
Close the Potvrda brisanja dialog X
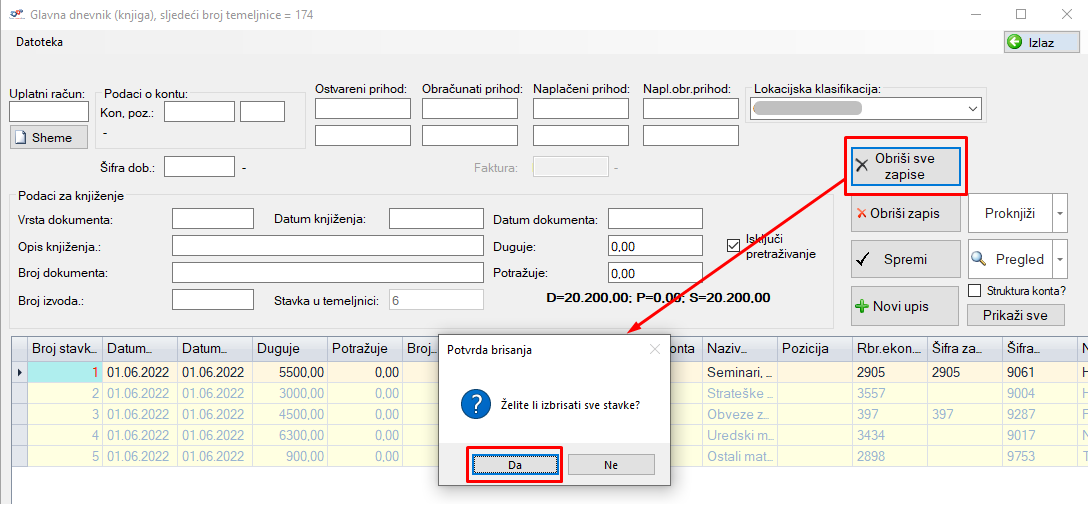coord(655,349)
